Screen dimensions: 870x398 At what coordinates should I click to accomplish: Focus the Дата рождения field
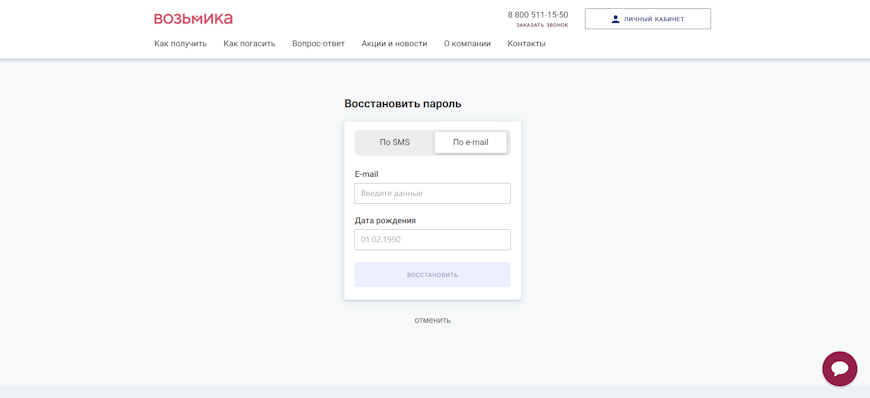[x=432, y=240]
